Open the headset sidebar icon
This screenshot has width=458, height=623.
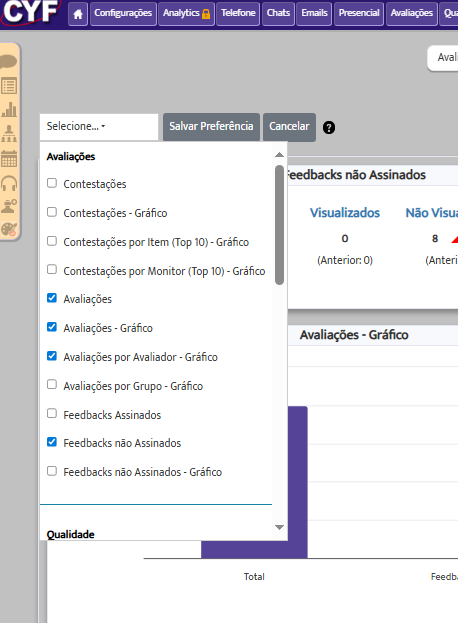(9, 183)
